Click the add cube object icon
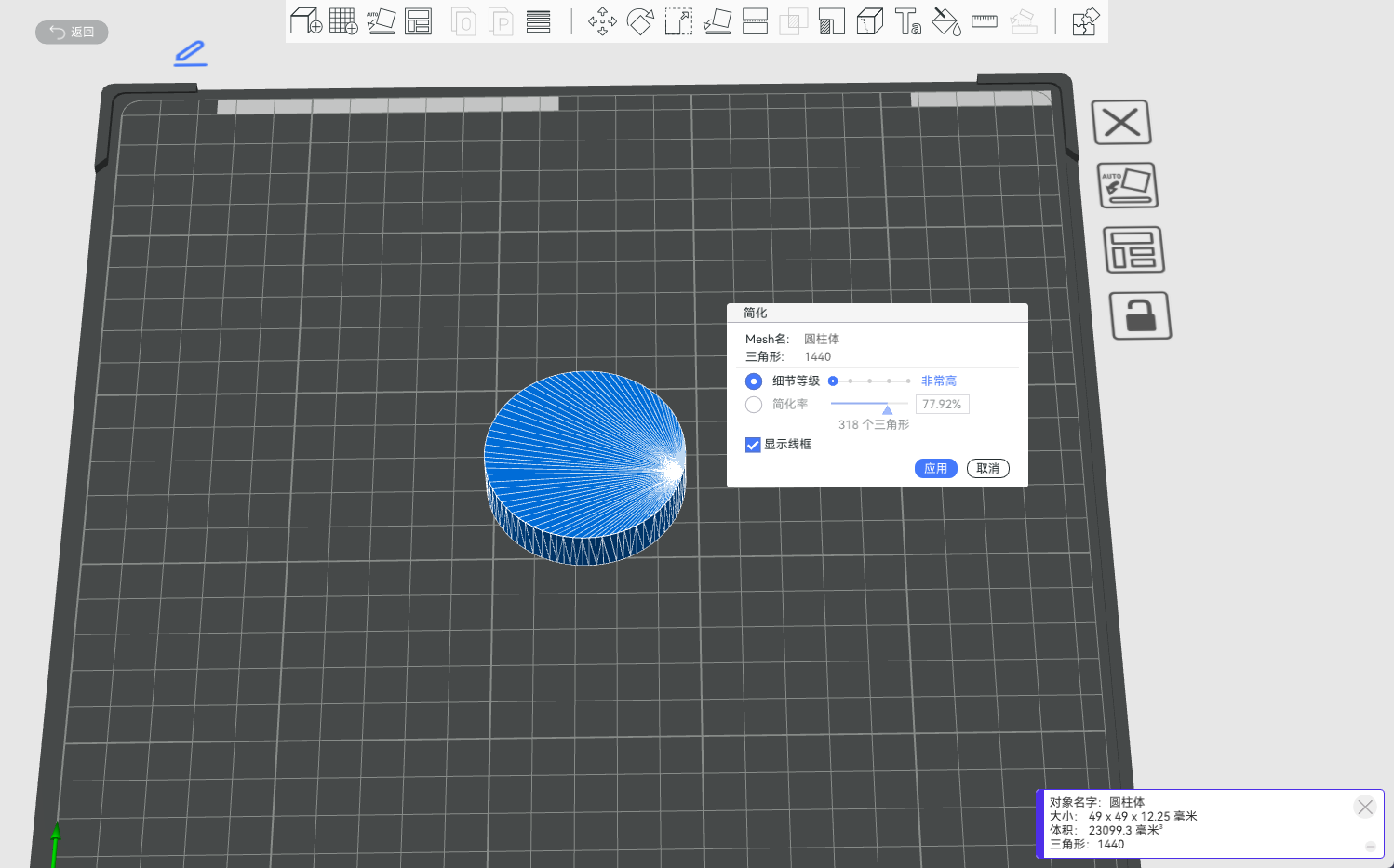This screenshot has height=868, width=1394. (x=306, y=20)
